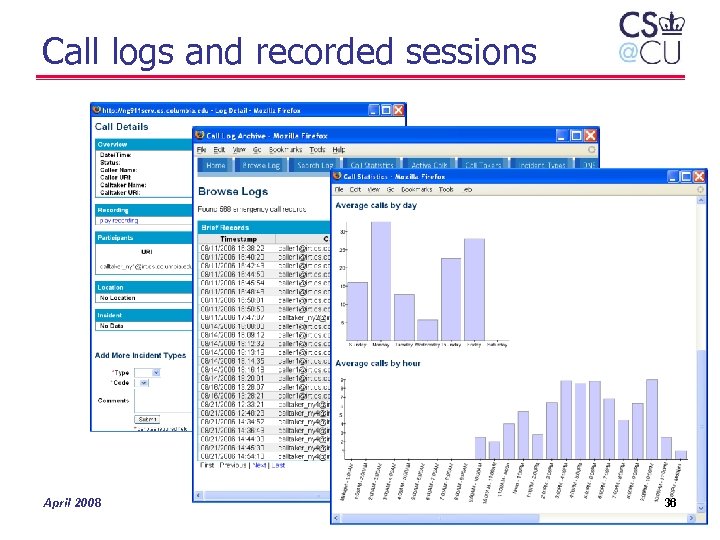Image resolution: width=720 pixels, height=540 pixels.
Task: Click horizontal scrollbar thumb in Call Statistics window
Action: point(440,518)
